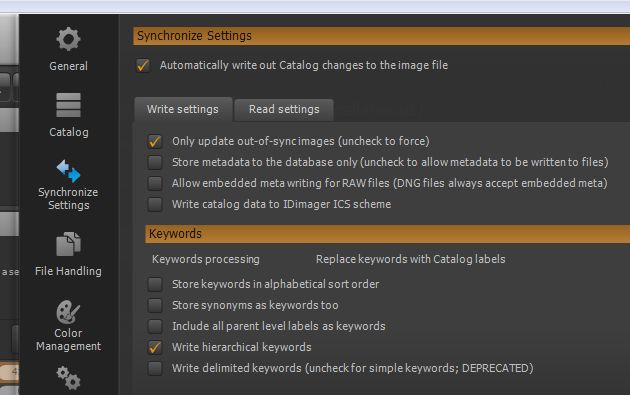
Task: Enable Store synonyms as keywords too
Action: click(155, 305)
